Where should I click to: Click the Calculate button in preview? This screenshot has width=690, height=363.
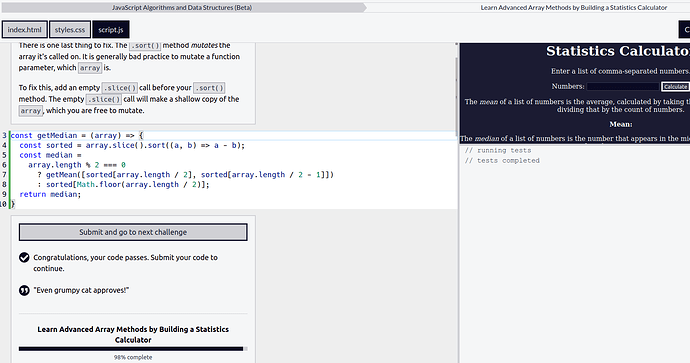[675, 87]
